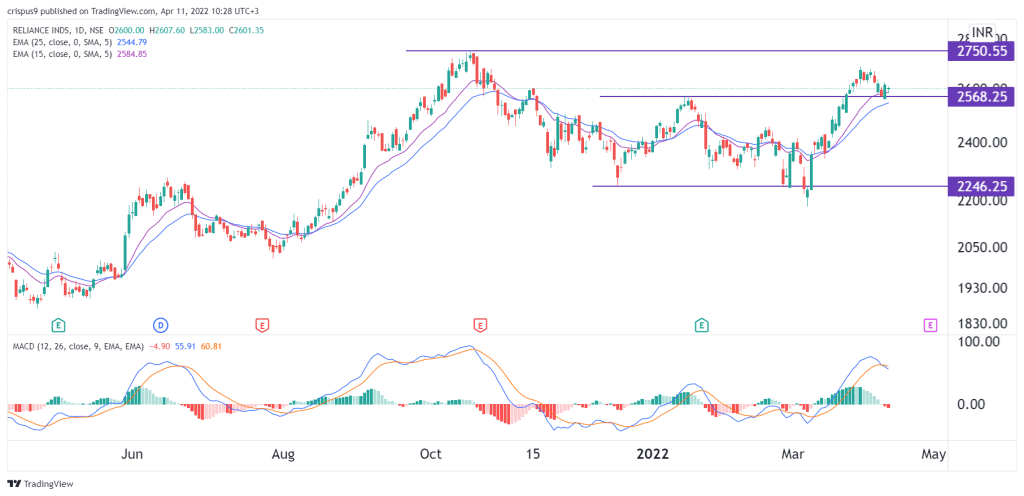Click the purple upcoming earnings E marker

[931, 324]
